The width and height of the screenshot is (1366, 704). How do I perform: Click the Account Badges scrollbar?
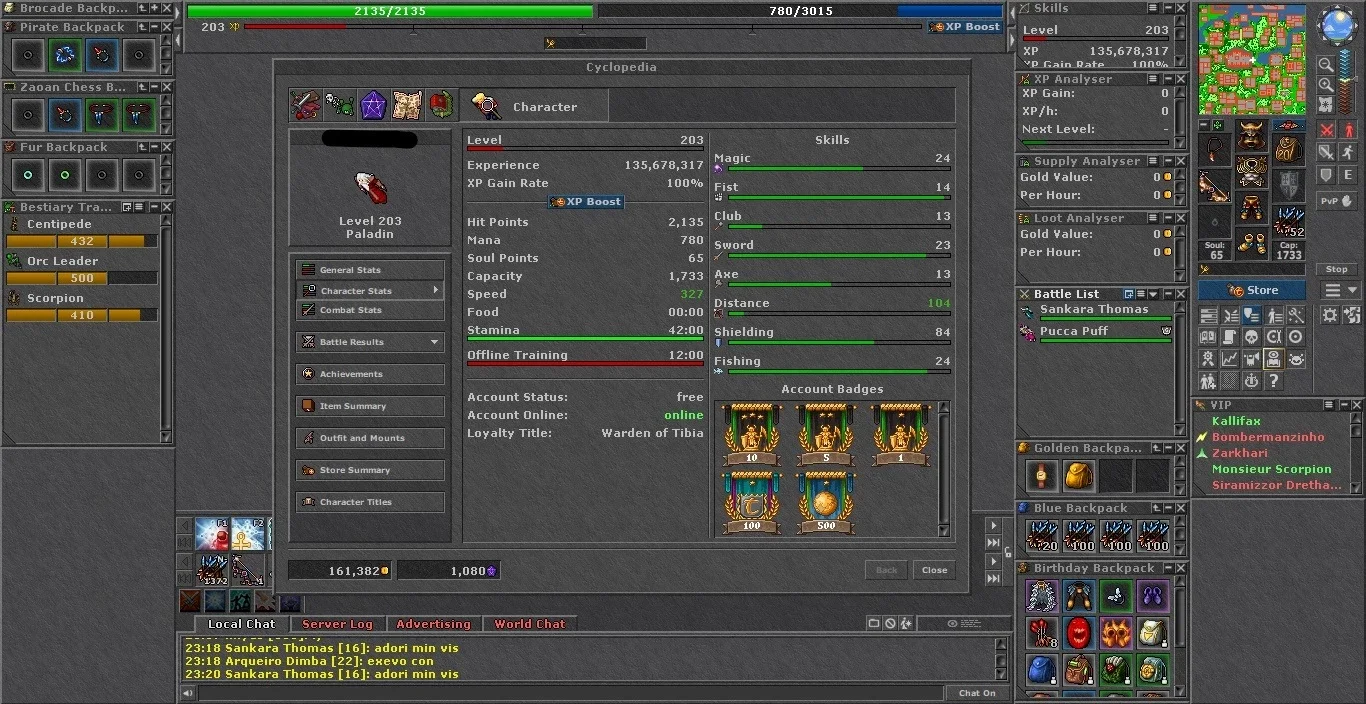(944, 469)
